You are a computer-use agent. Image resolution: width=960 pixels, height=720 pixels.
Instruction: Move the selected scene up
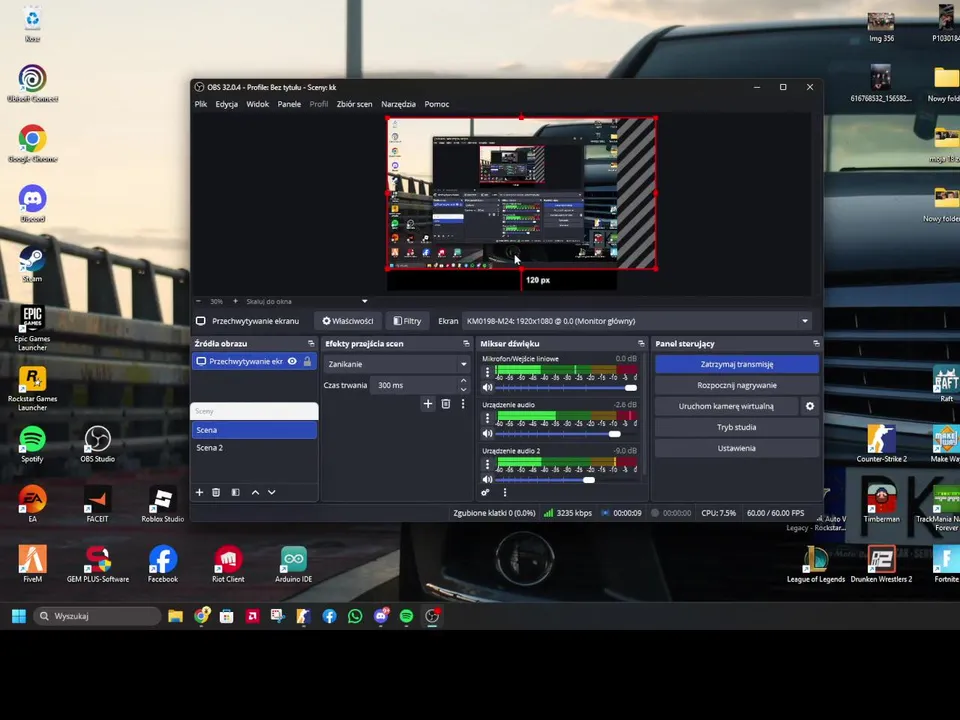255,492
